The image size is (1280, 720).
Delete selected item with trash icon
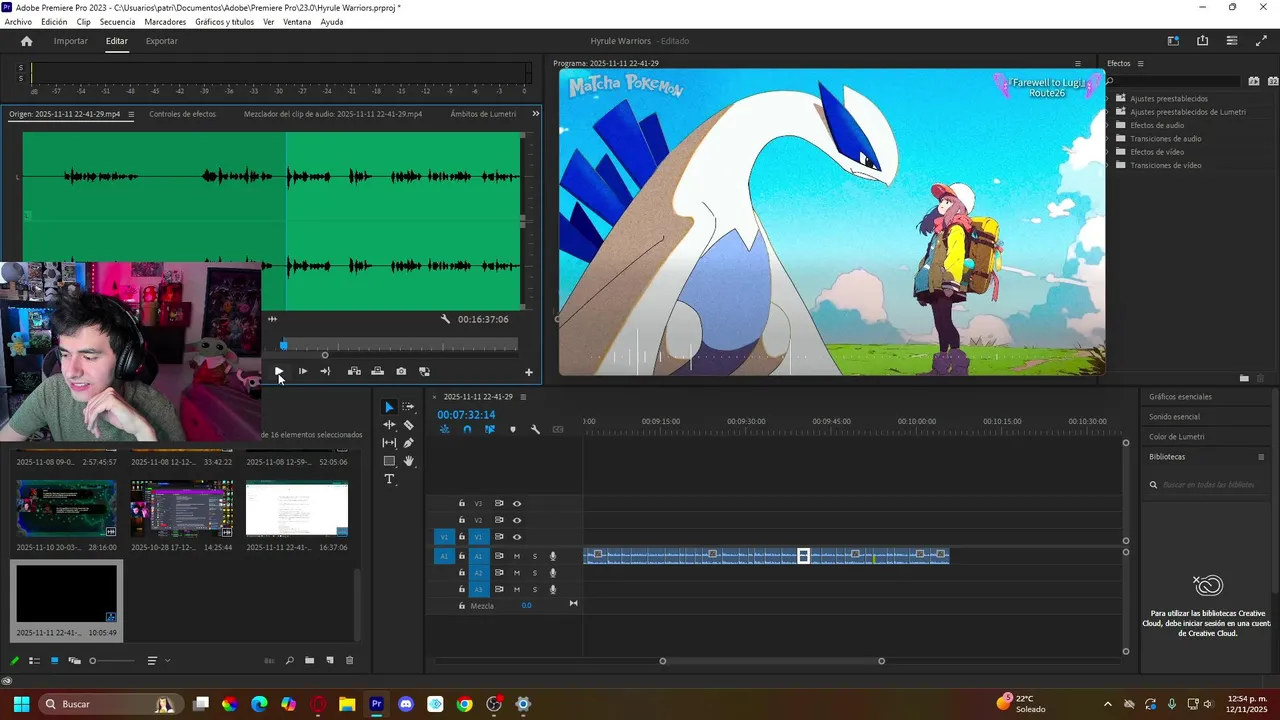click(349, 661)
